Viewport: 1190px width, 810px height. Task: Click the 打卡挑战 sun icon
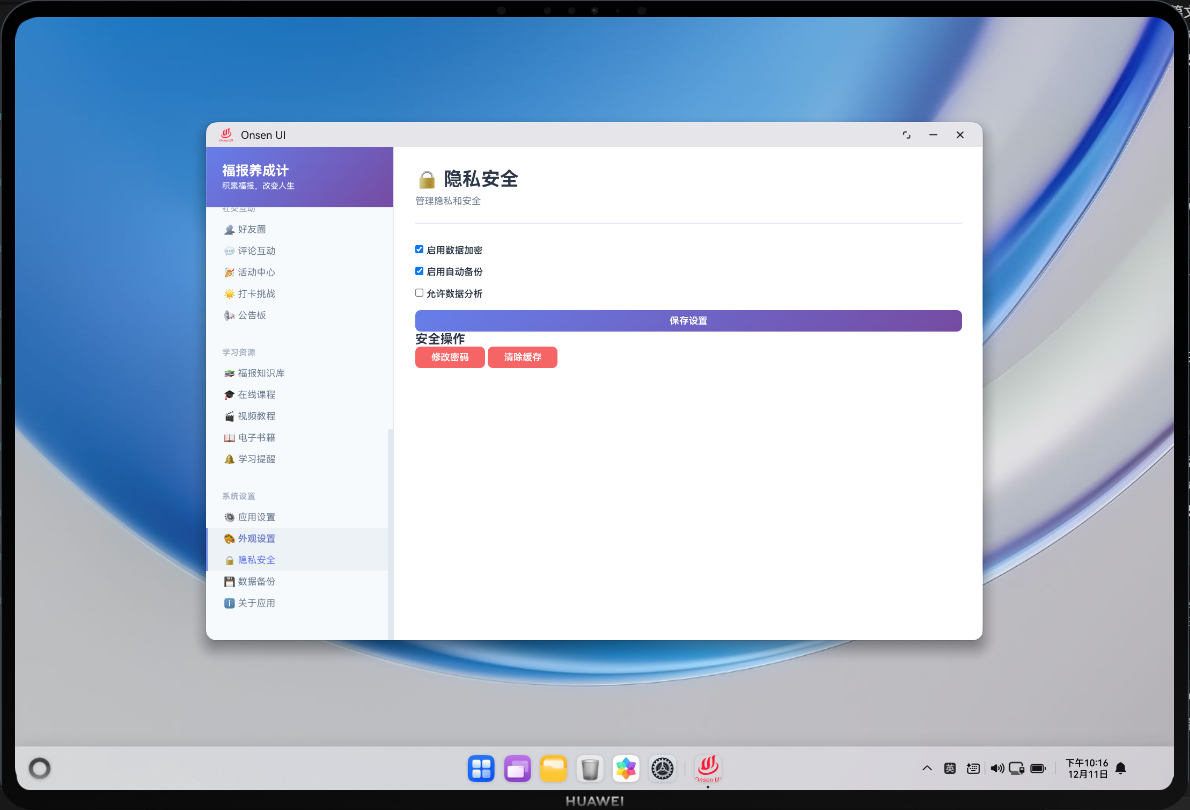pos(229,293)
